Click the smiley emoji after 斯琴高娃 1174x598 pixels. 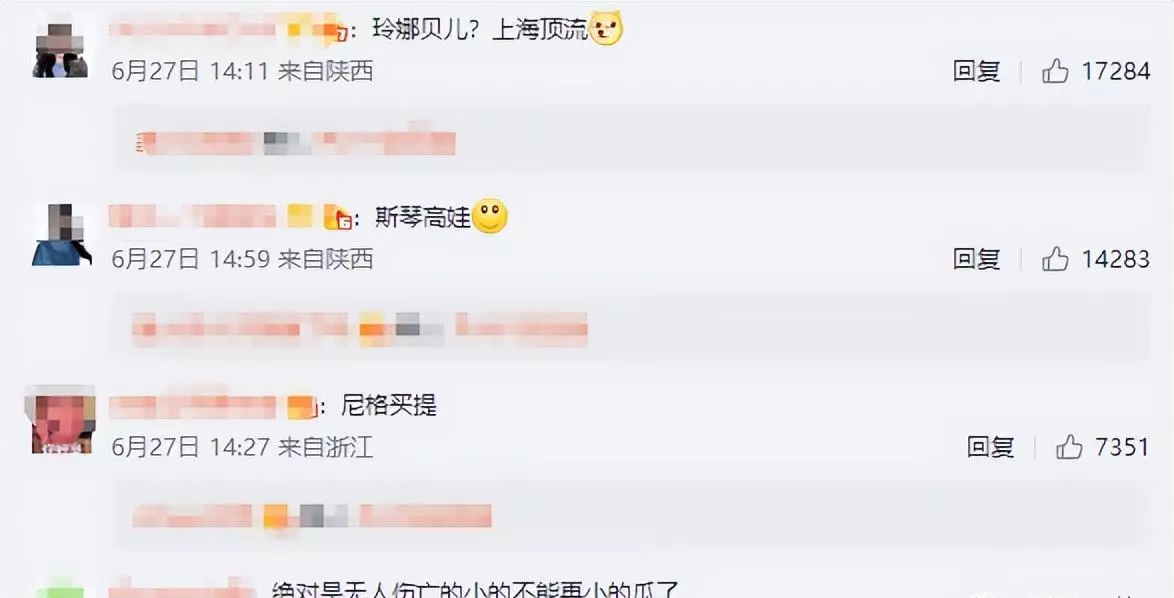490,217
